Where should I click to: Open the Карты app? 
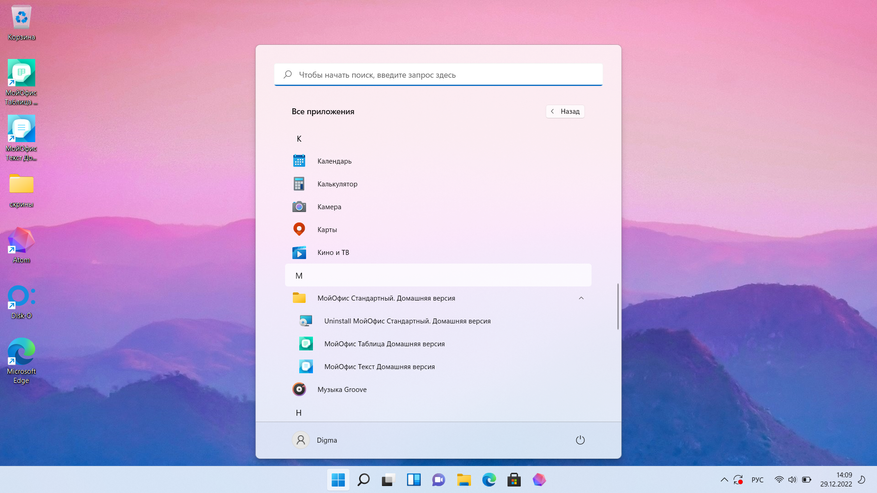point(438,229)
